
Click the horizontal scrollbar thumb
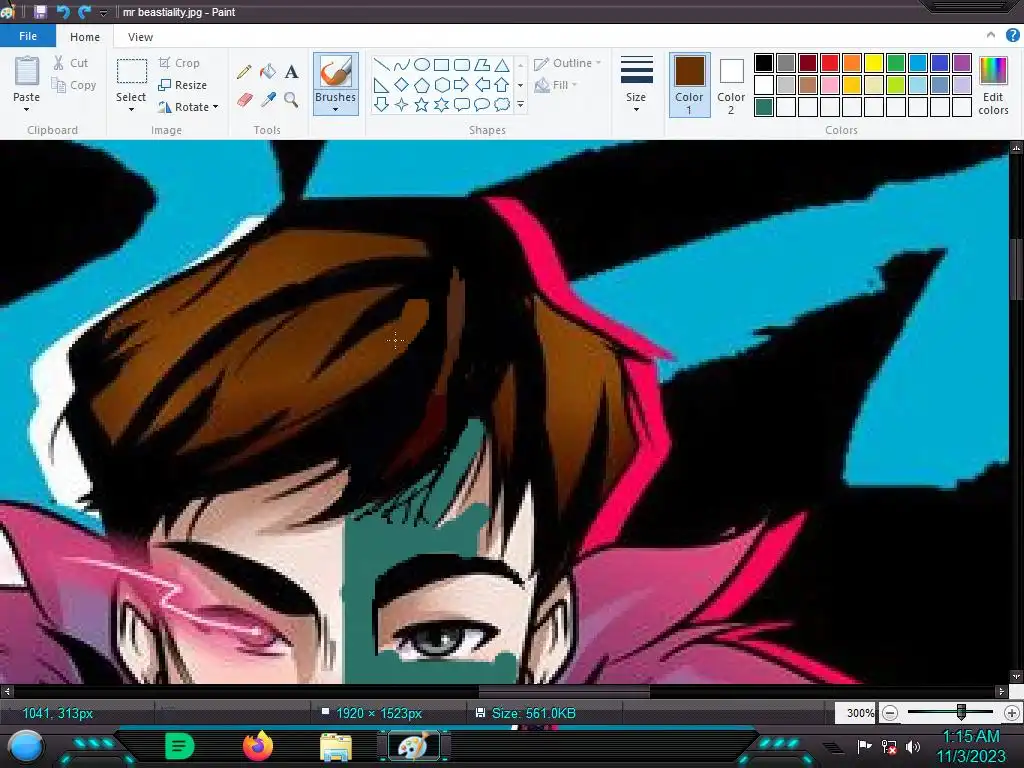click(x=564, y=691)
